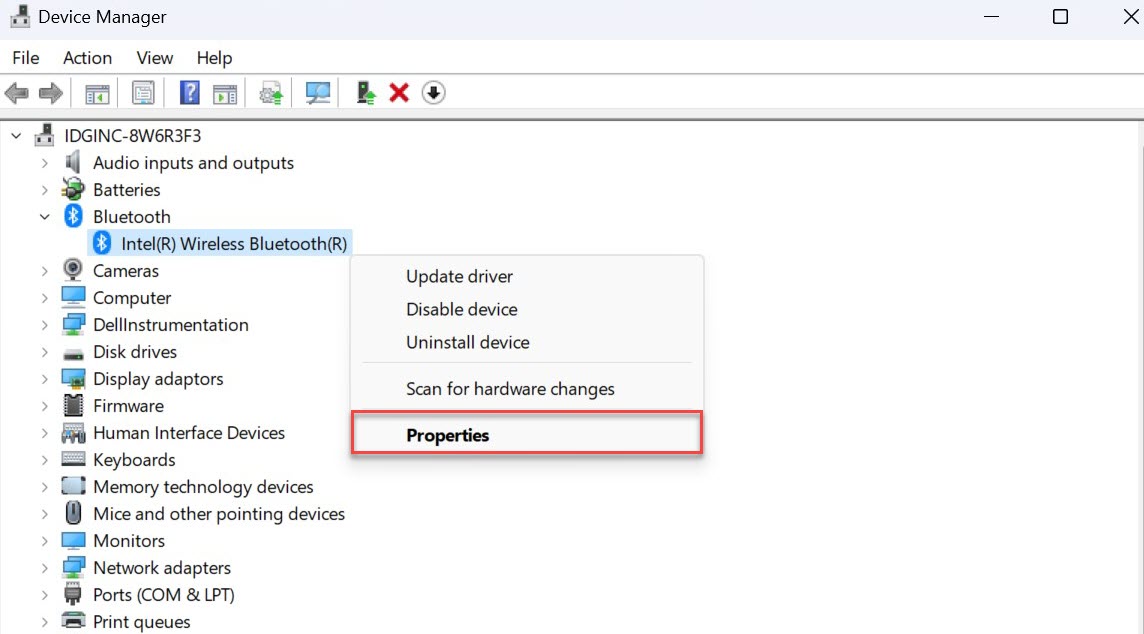This screenshot has width=1144, height=634.
Task: Select the Ports (COM & LPT) label
Action: [164, 595]
